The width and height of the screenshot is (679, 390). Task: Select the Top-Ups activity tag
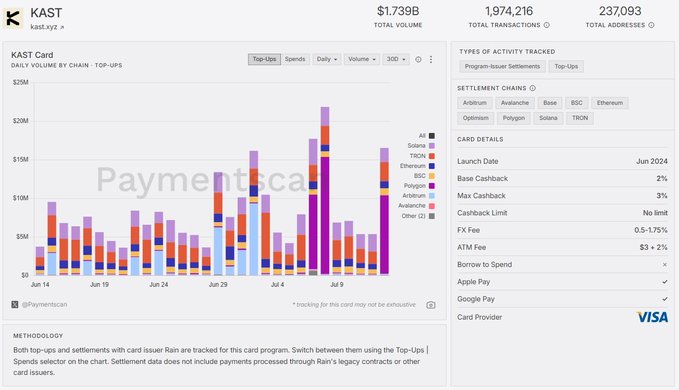pyautogui.click(x=566, y=67)
